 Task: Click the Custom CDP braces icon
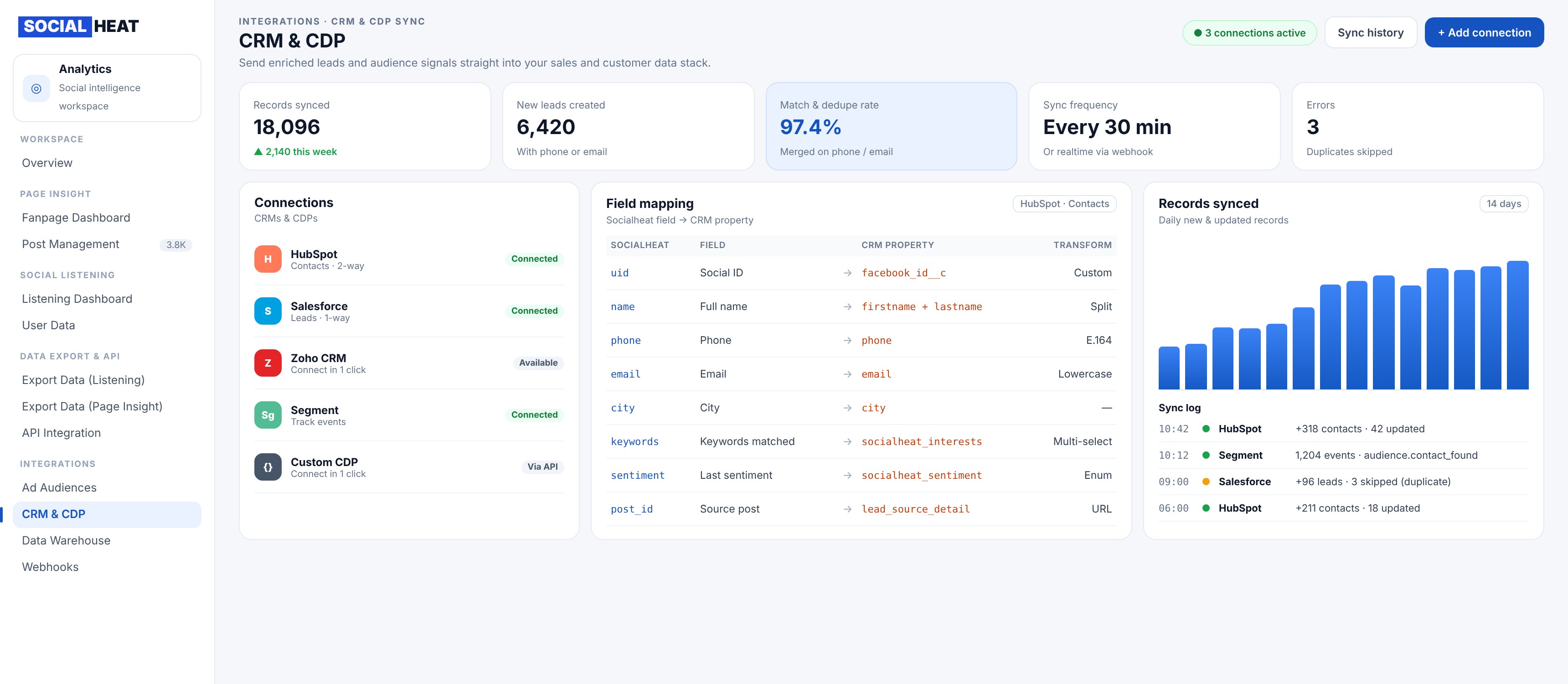(268, 466)
